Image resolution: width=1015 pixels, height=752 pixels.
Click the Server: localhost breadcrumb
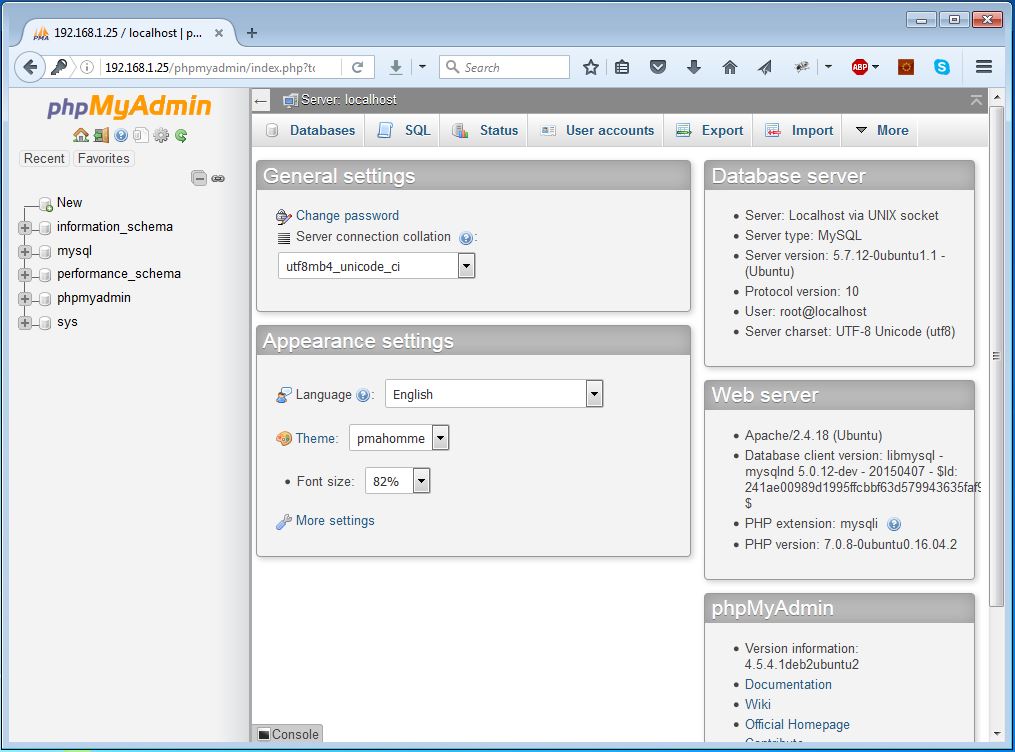(348, 100)
